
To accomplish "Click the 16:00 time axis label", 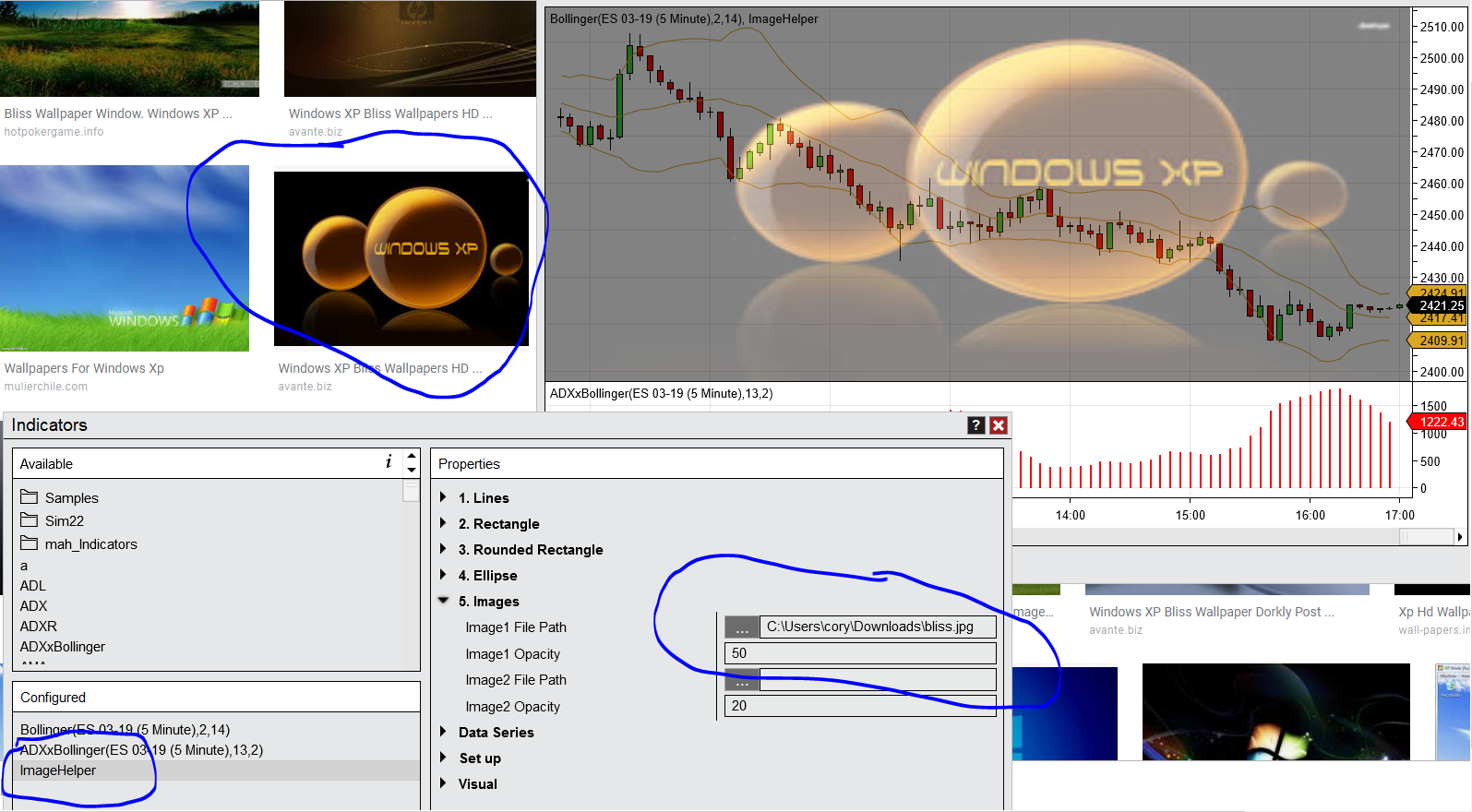I will (x=1310, y=516).
